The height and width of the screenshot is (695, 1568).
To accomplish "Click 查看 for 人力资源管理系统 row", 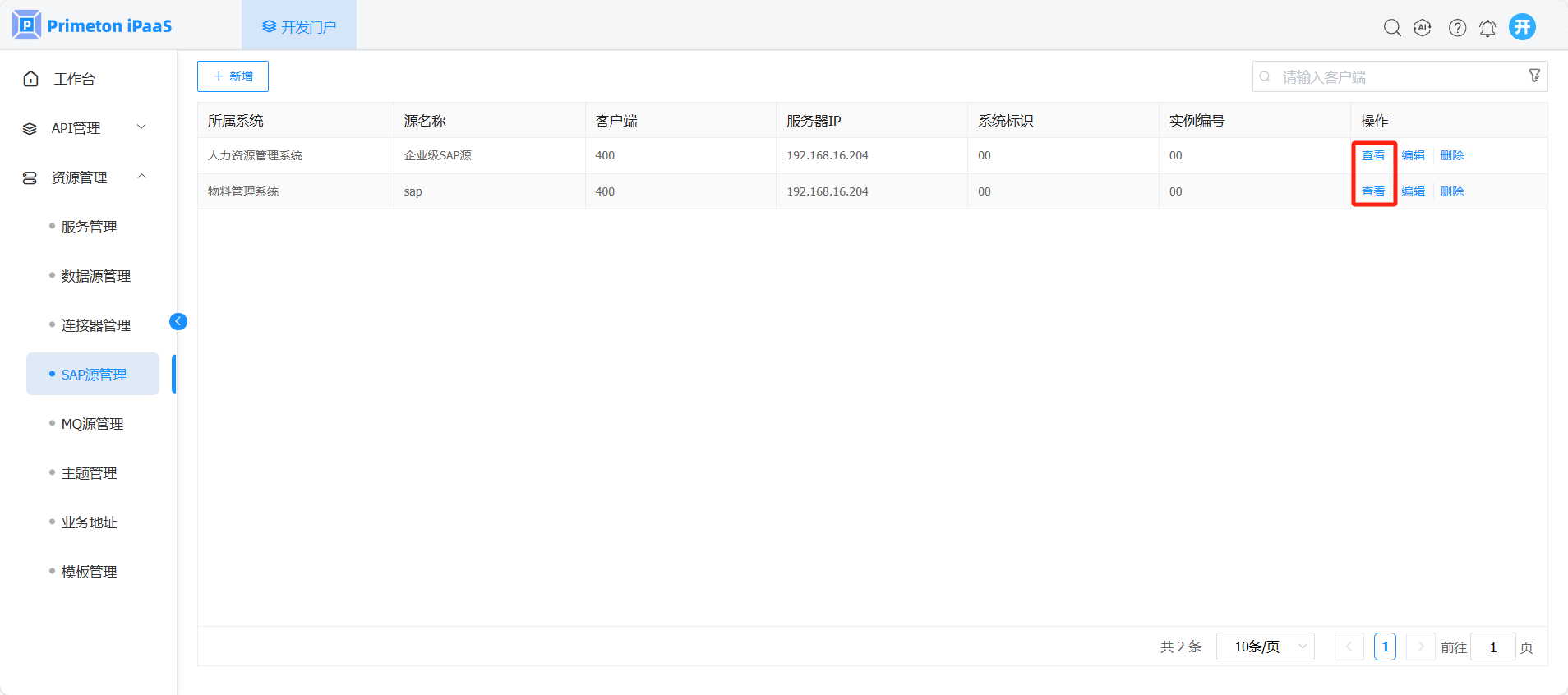I will 1373,155.
